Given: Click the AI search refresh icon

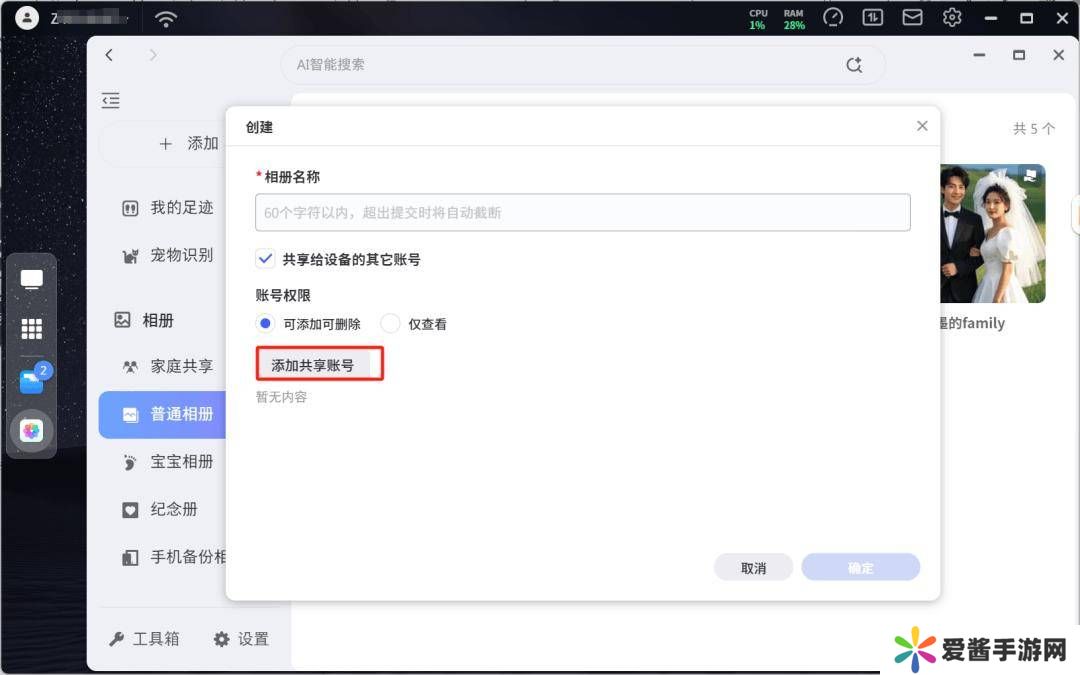Looking at the screenshot, I should [x=854, y=65].
